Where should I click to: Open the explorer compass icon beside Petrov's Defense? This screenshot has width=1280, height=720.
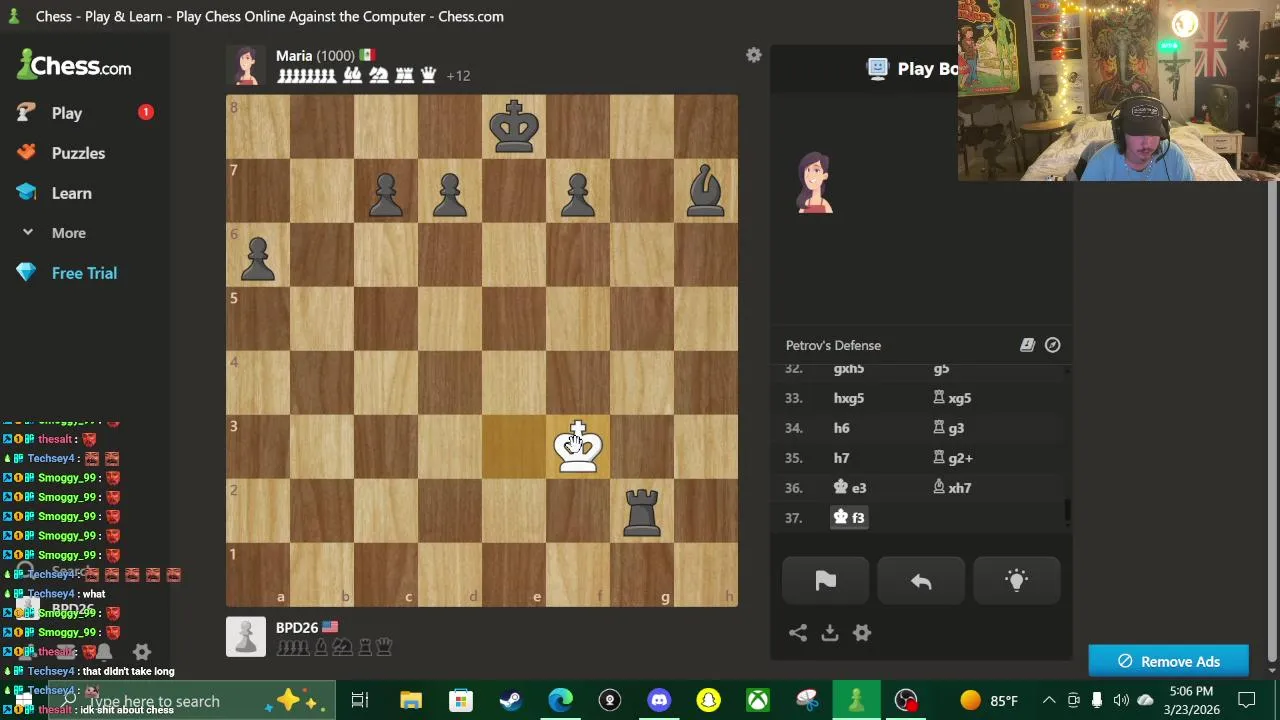pyautogui.click(x=1053, y=345)
